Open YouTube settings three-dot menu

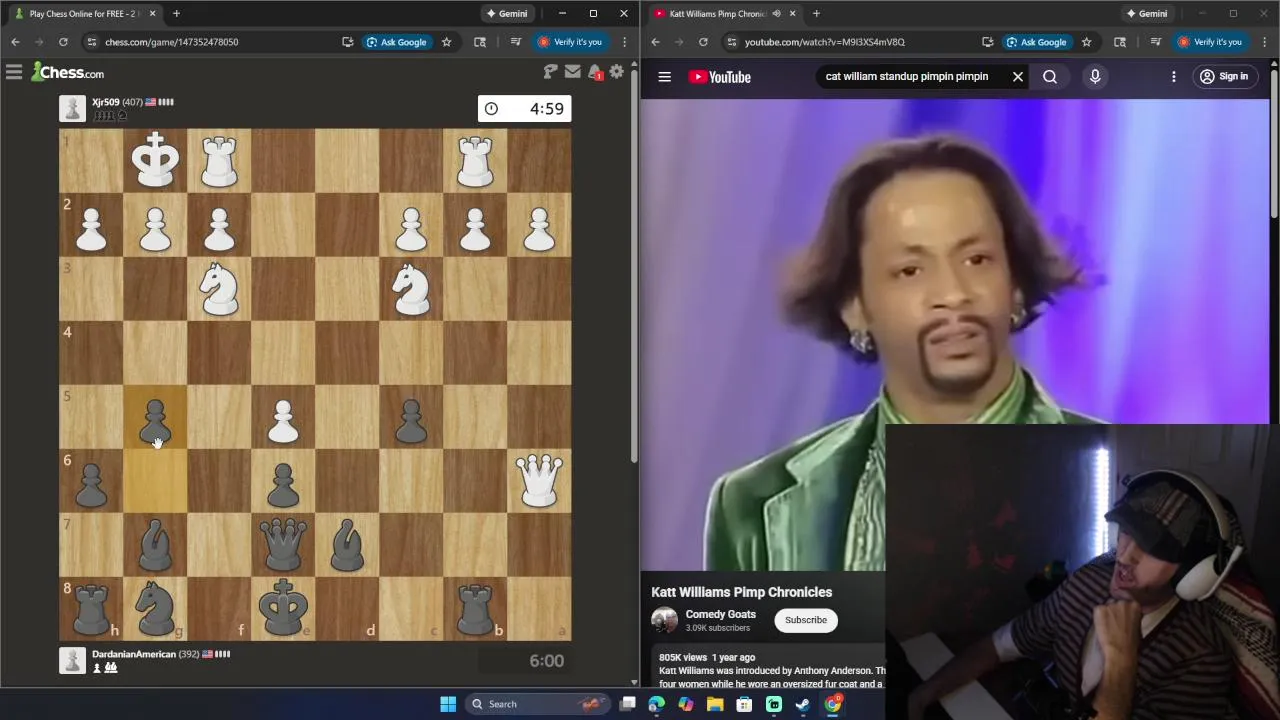1174,77
